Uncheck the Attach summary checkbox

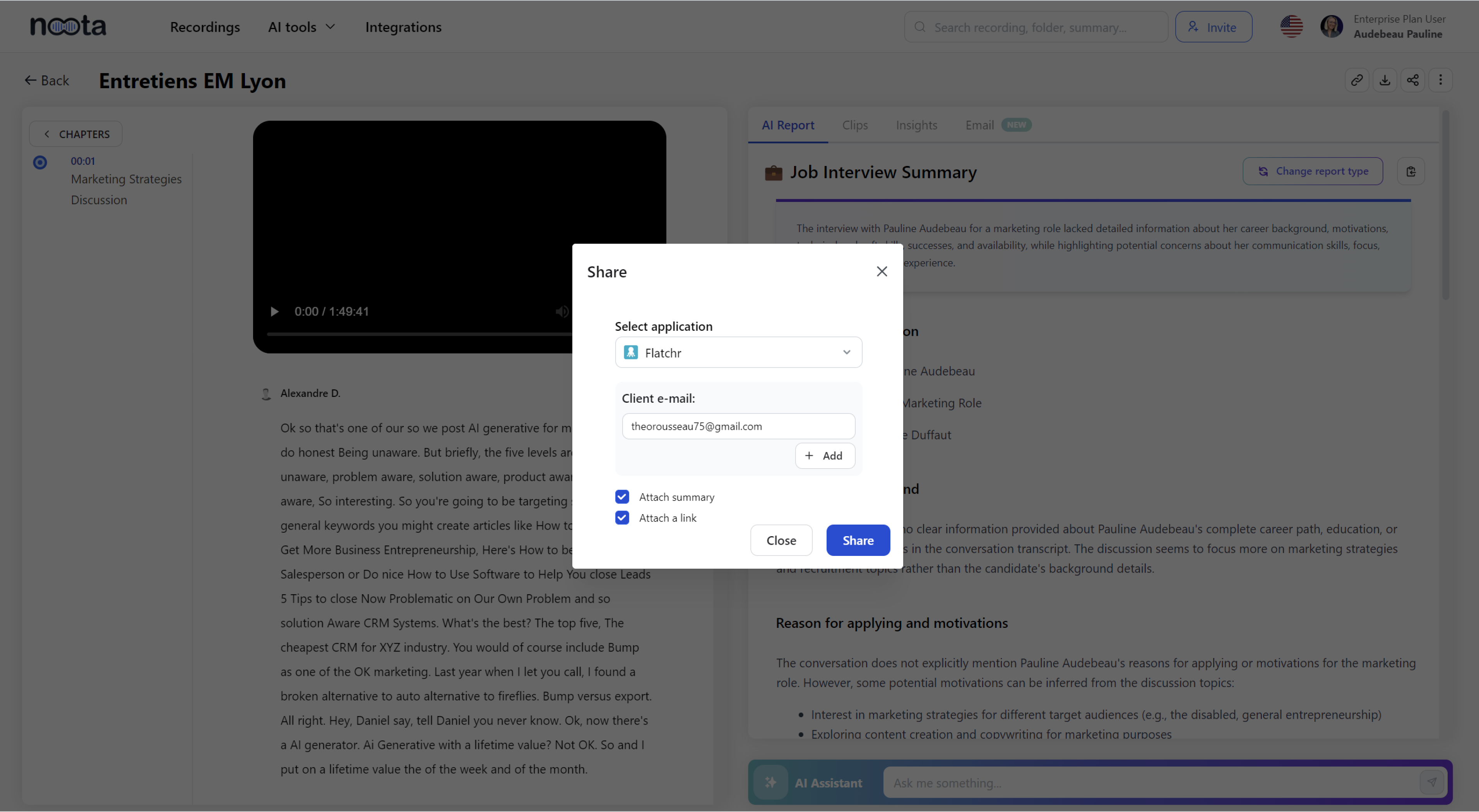[622, 497]
